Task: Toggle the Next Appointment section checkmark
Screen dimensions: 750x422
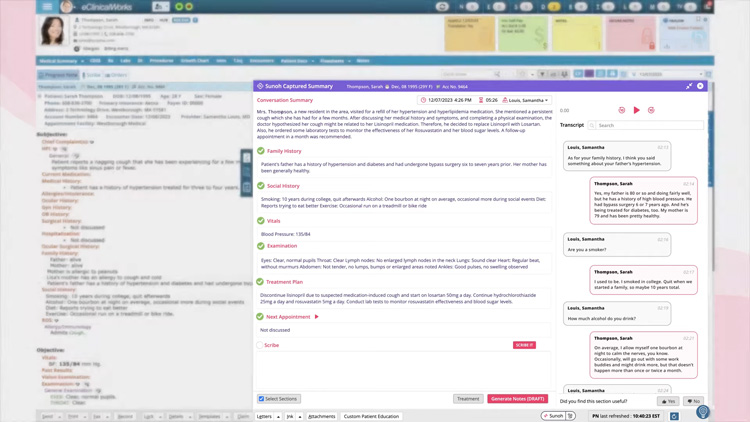Action: pyautogui.click(x=260, y=317)
